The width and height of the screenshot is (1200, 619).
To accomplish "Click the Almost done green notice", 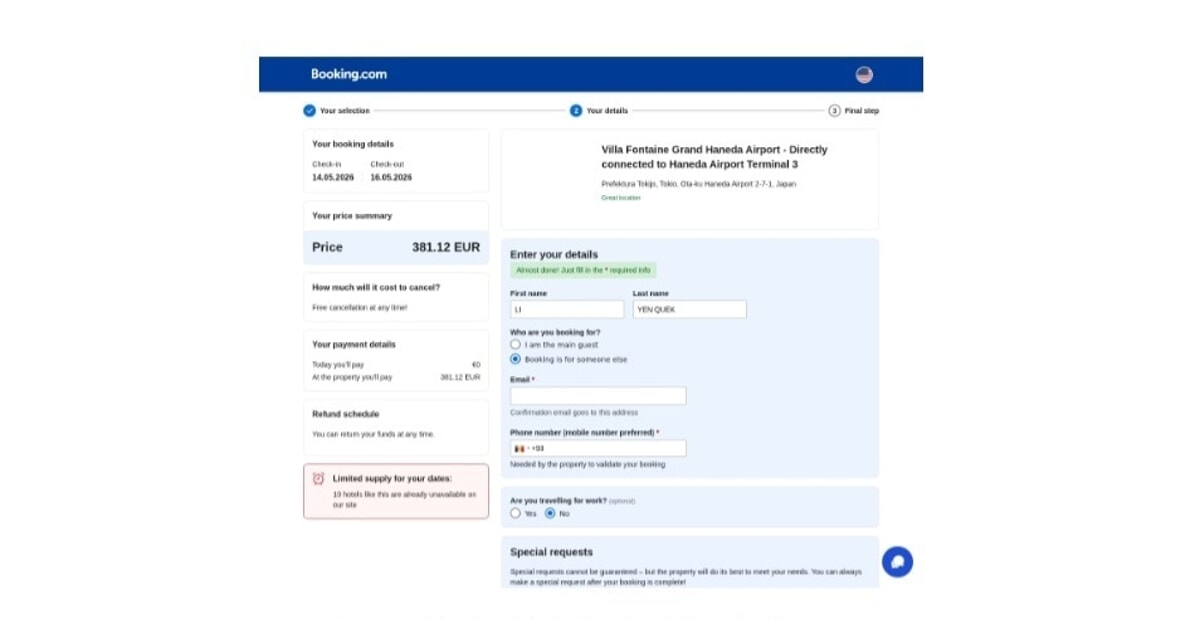I will tap(583, 270).
